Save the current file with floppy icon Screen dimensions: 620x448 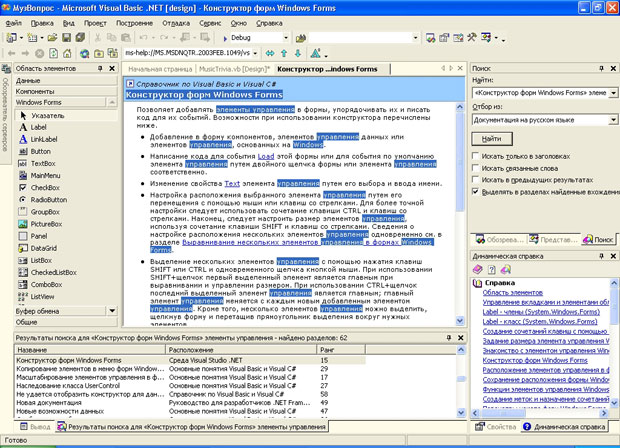66,38
